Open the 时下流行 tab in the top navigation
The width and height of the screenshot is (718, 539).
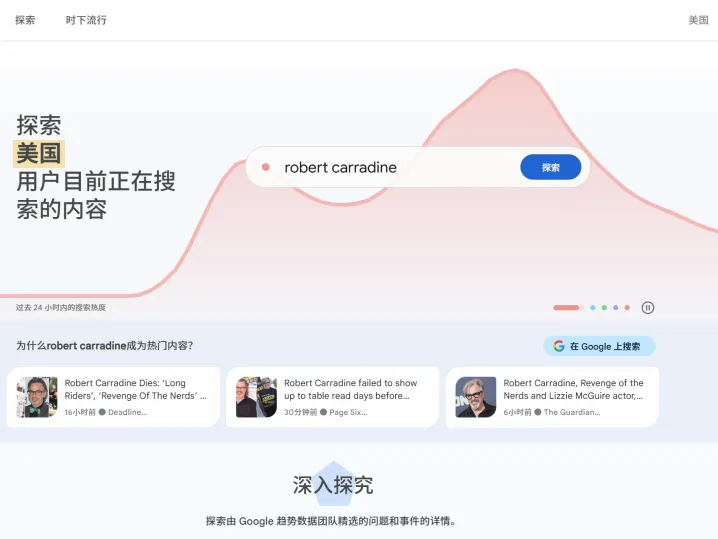[x=86, y=20]
